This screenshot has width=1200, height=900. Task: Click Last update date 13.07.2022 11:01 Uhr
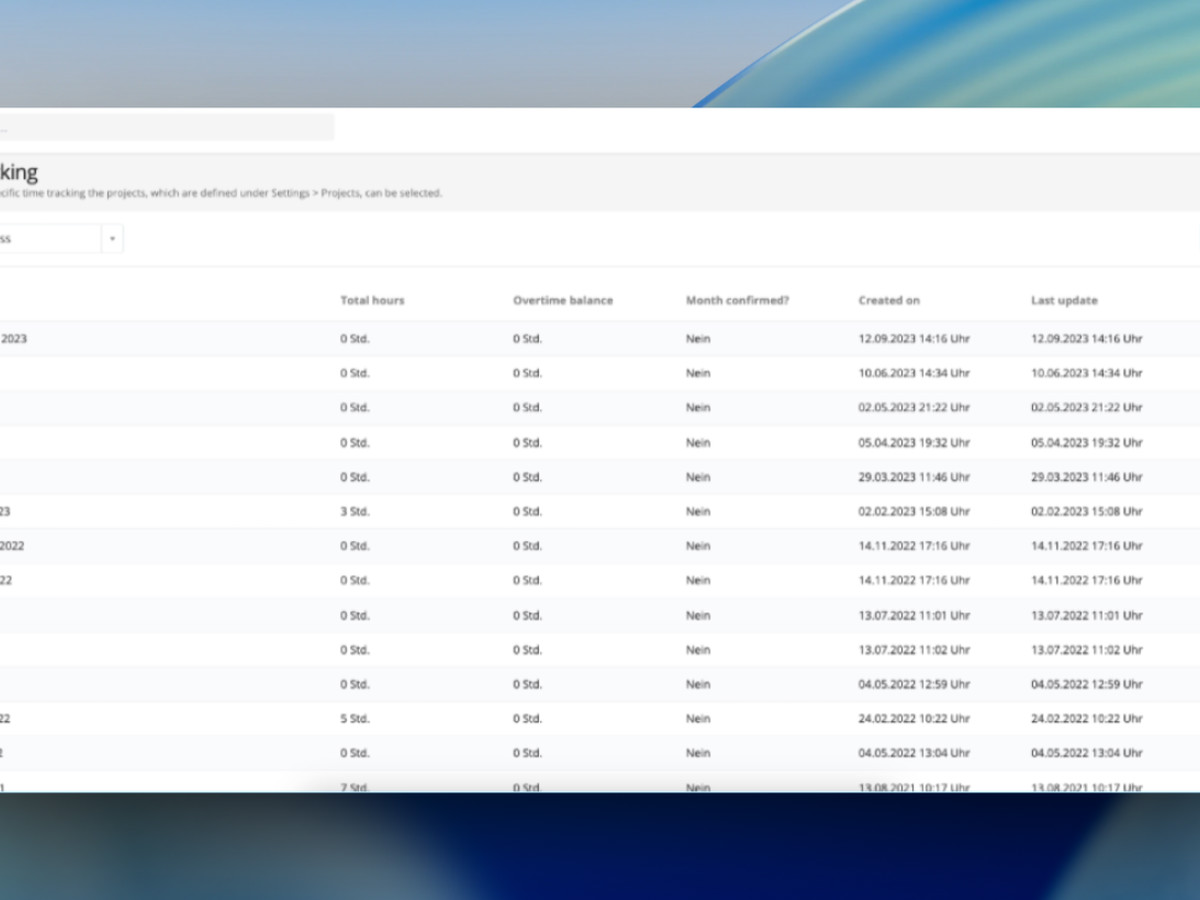pyautogui.click(x=1087, y=615)
